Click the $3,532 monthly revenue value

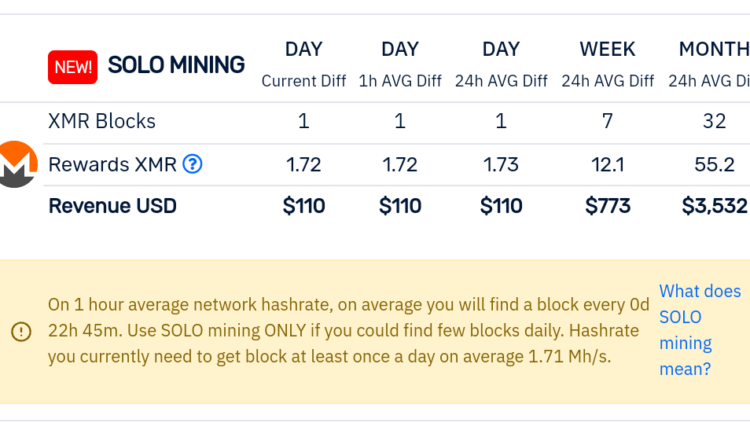pyautogui.click(x=714, y=206)
